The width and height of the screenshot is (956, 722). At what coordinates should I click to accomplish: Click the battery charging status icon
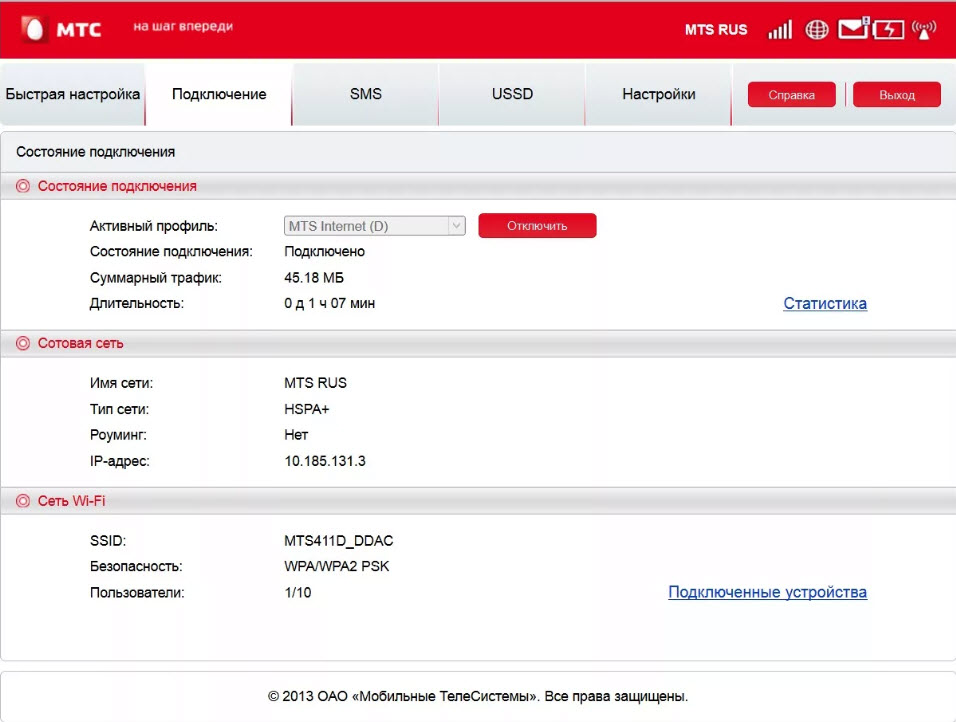pos(888,29)
